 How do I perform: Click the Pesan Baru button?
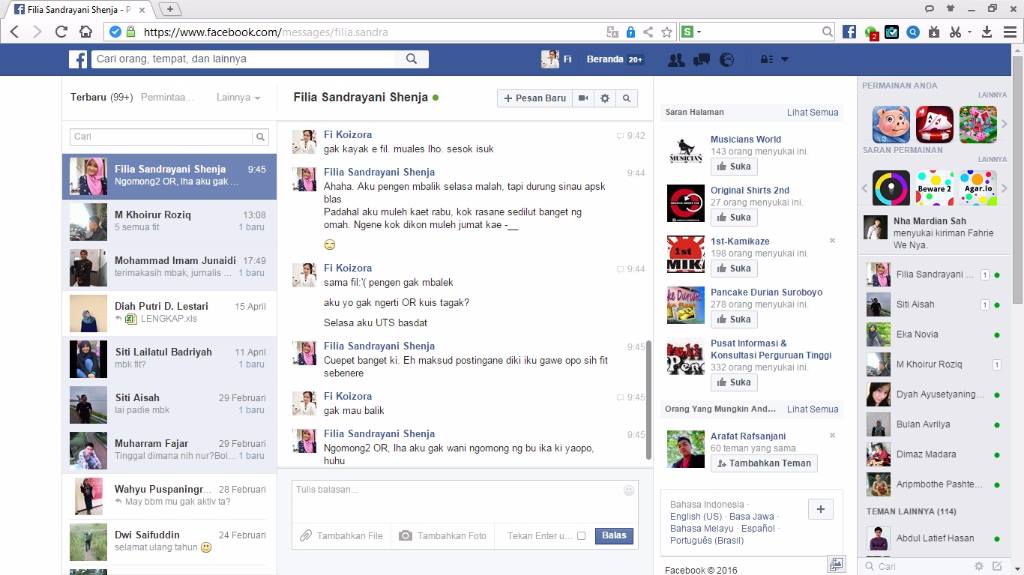pyautogui.click(x=535, y=98)
